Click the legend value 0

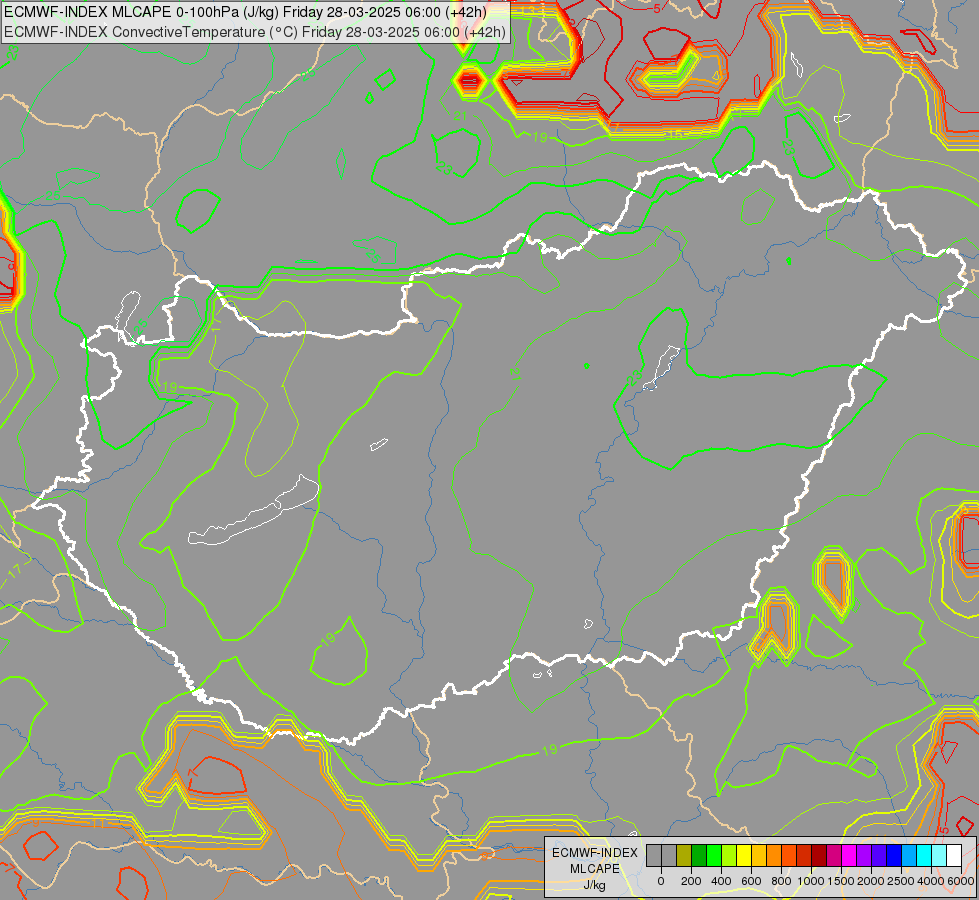pos(661,881)
